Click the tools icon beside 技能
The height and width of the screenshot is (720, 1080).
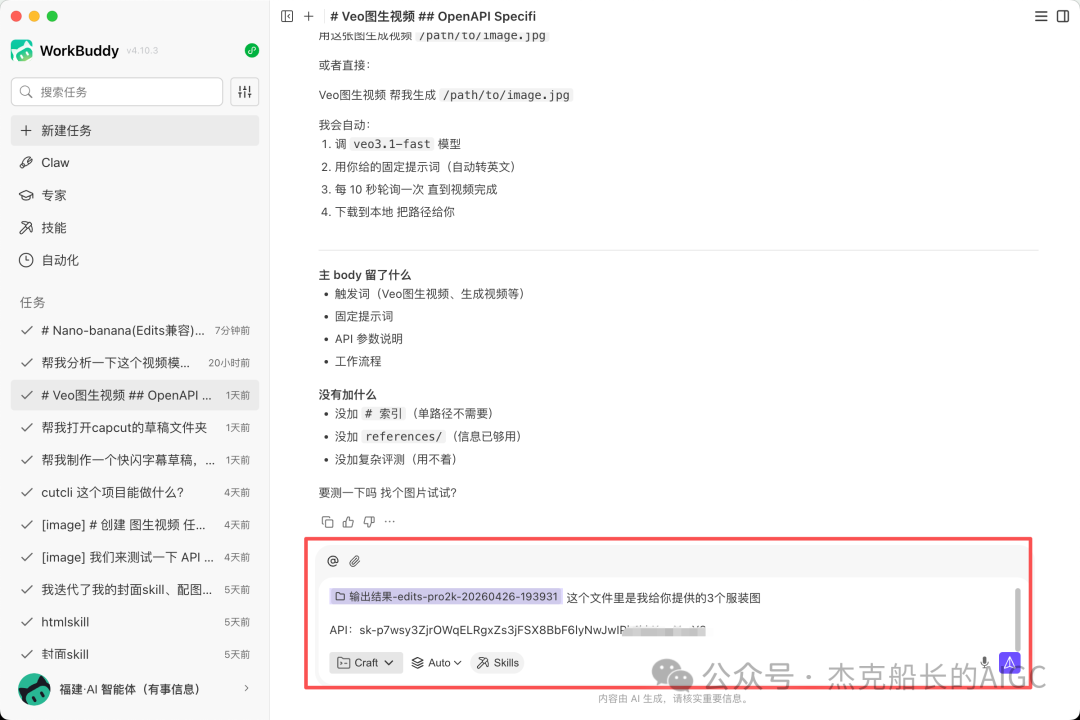26,227
